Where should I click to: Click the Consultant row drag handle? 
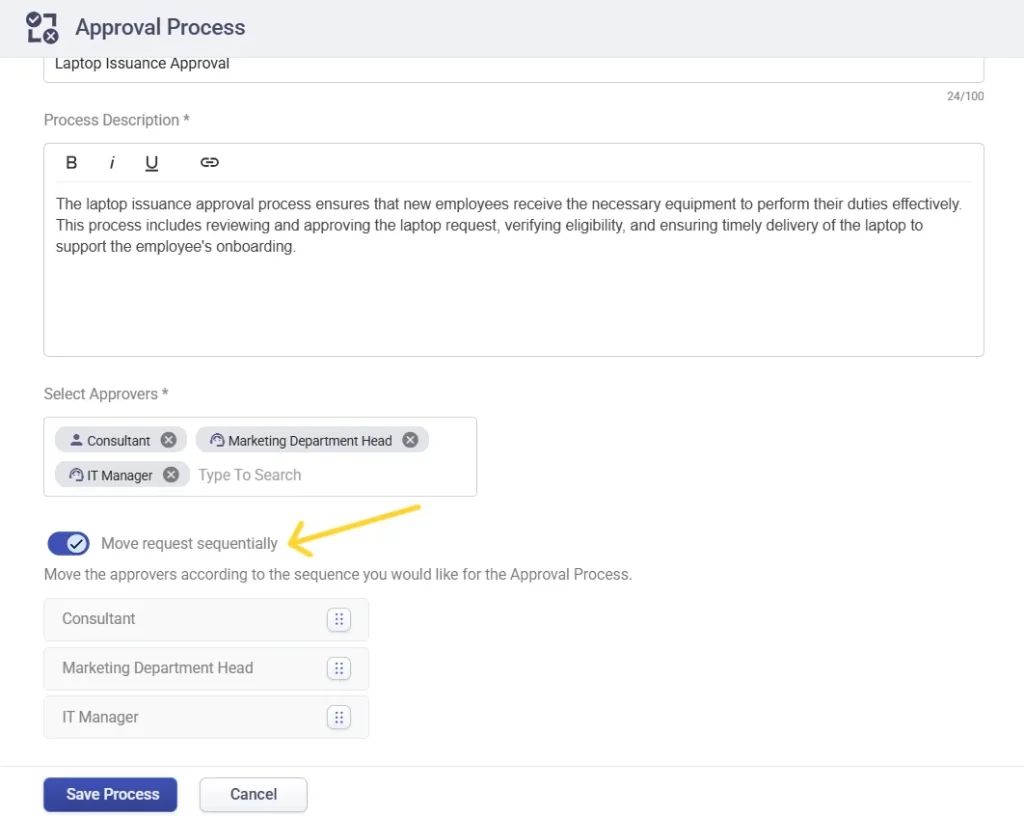[x=339, y=619]
